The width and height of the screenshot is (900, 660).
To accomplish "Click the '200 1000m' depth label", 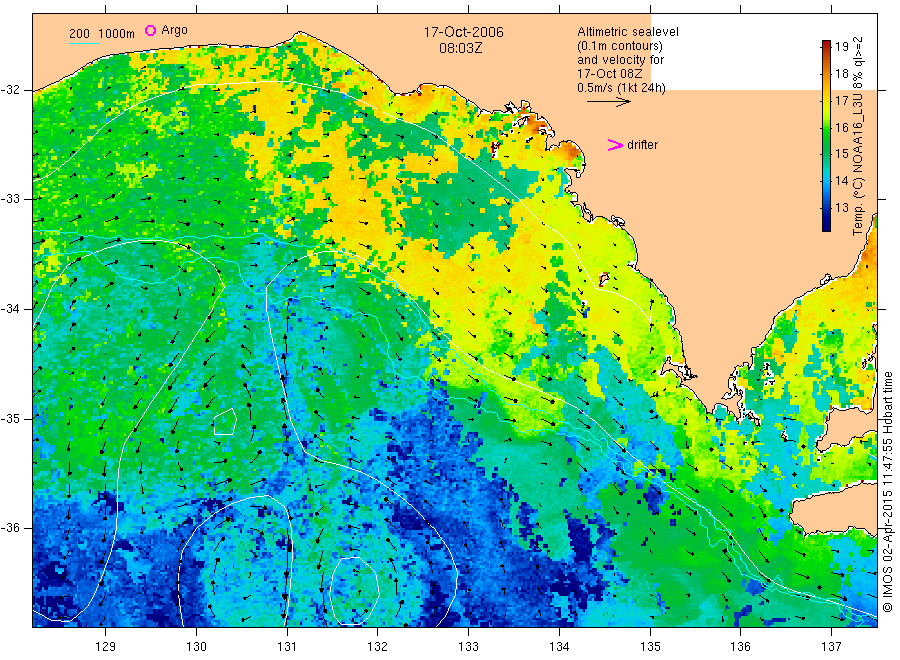I will click(102, 34).
